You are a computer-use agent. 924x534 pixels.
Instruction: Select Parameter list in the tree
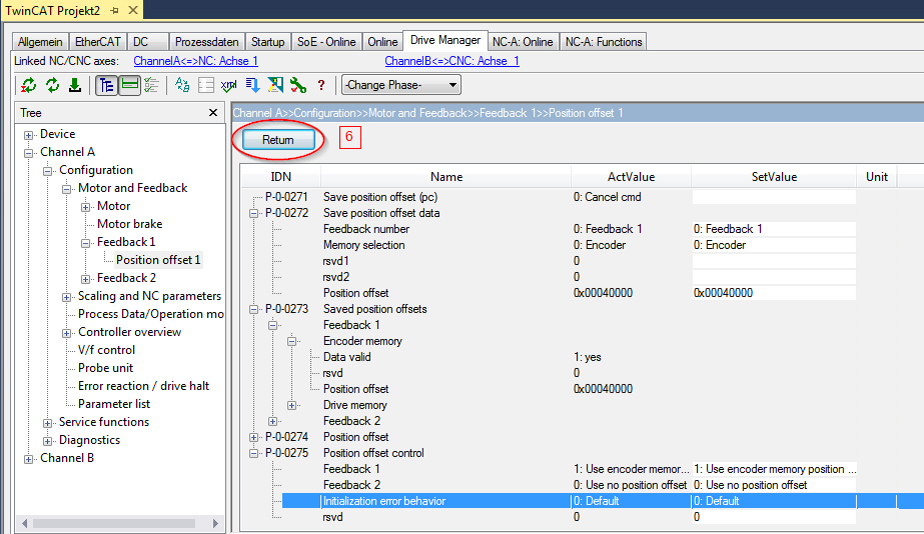coord(114,404)
